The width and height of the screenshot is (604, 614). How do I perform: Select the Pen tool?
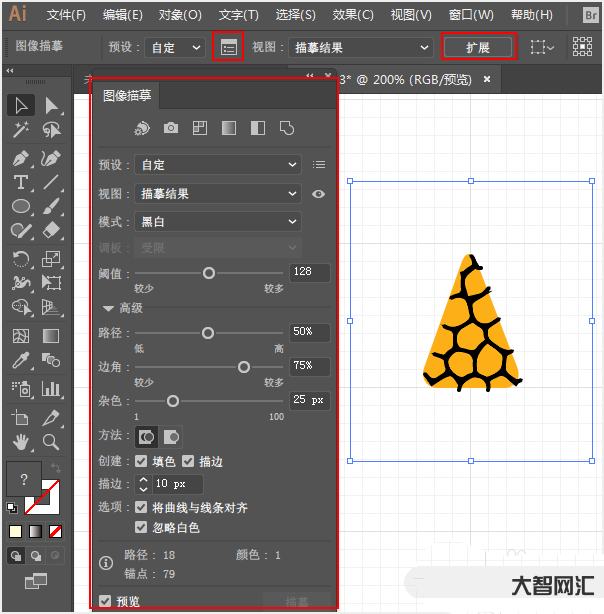(x=21, y=159)
